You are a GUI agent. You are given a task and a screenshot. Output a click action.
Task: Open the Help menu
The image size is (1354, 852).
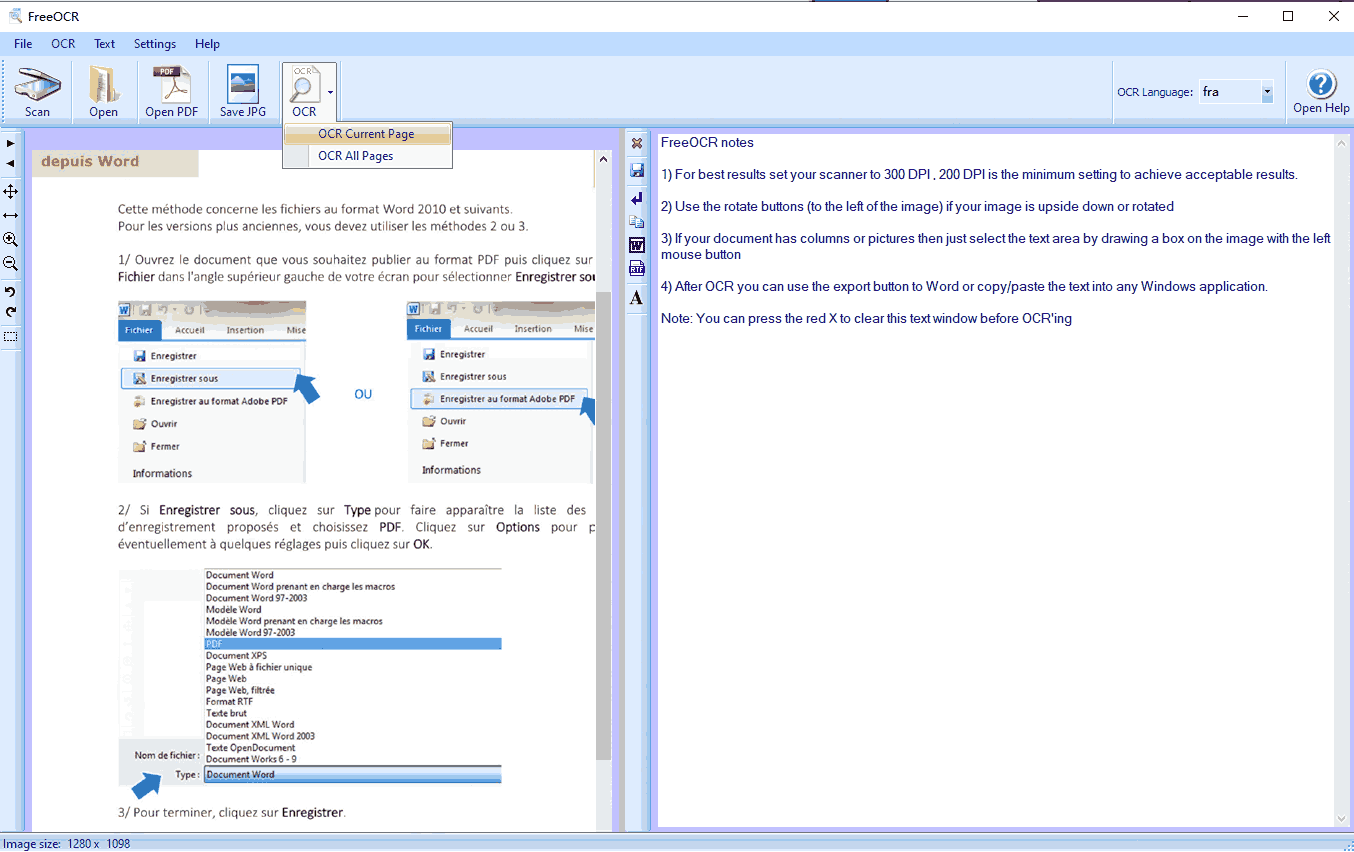tap(208, 44)
